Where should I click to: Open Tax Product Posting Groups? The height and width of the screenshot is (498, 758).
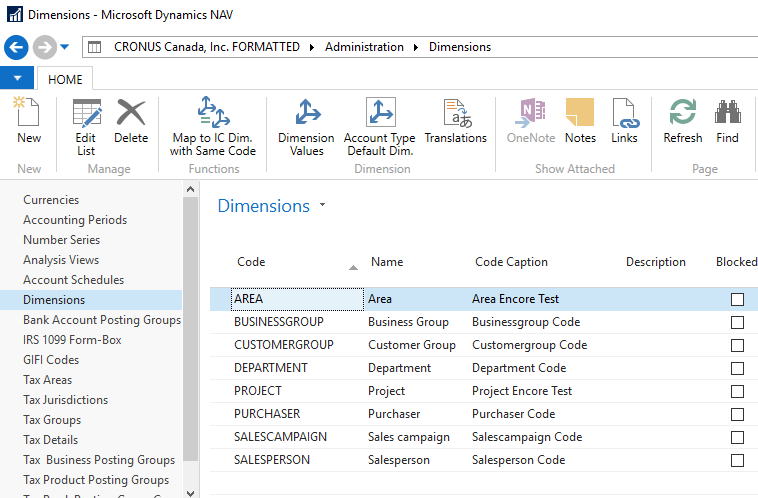coord(96,480)
